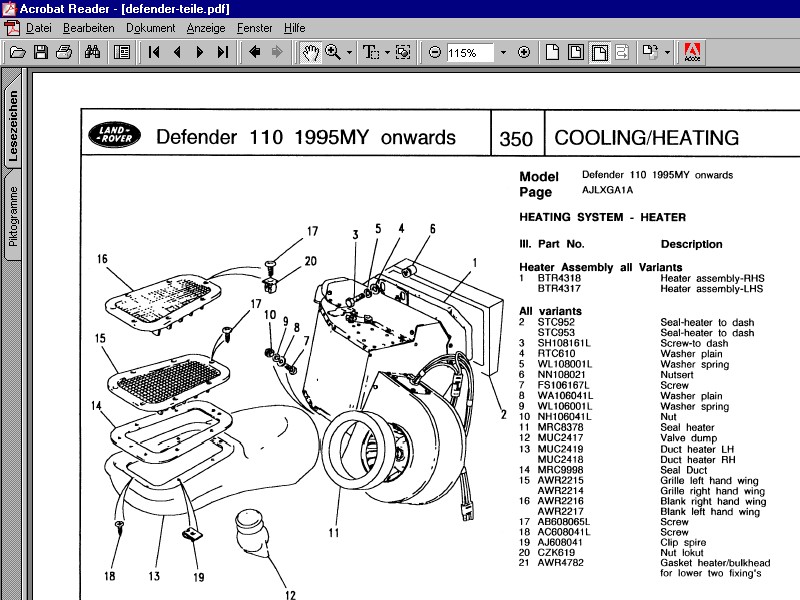800x600 pixels.
Task: Select the Hand tool
Action: tap(311, 52)
